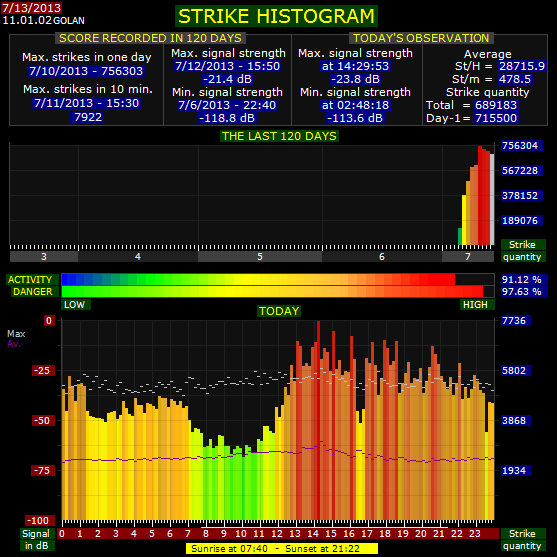Screen dimensions: 557x557
Task: Click the -118.8 dB value
Action: pos(227,118)
